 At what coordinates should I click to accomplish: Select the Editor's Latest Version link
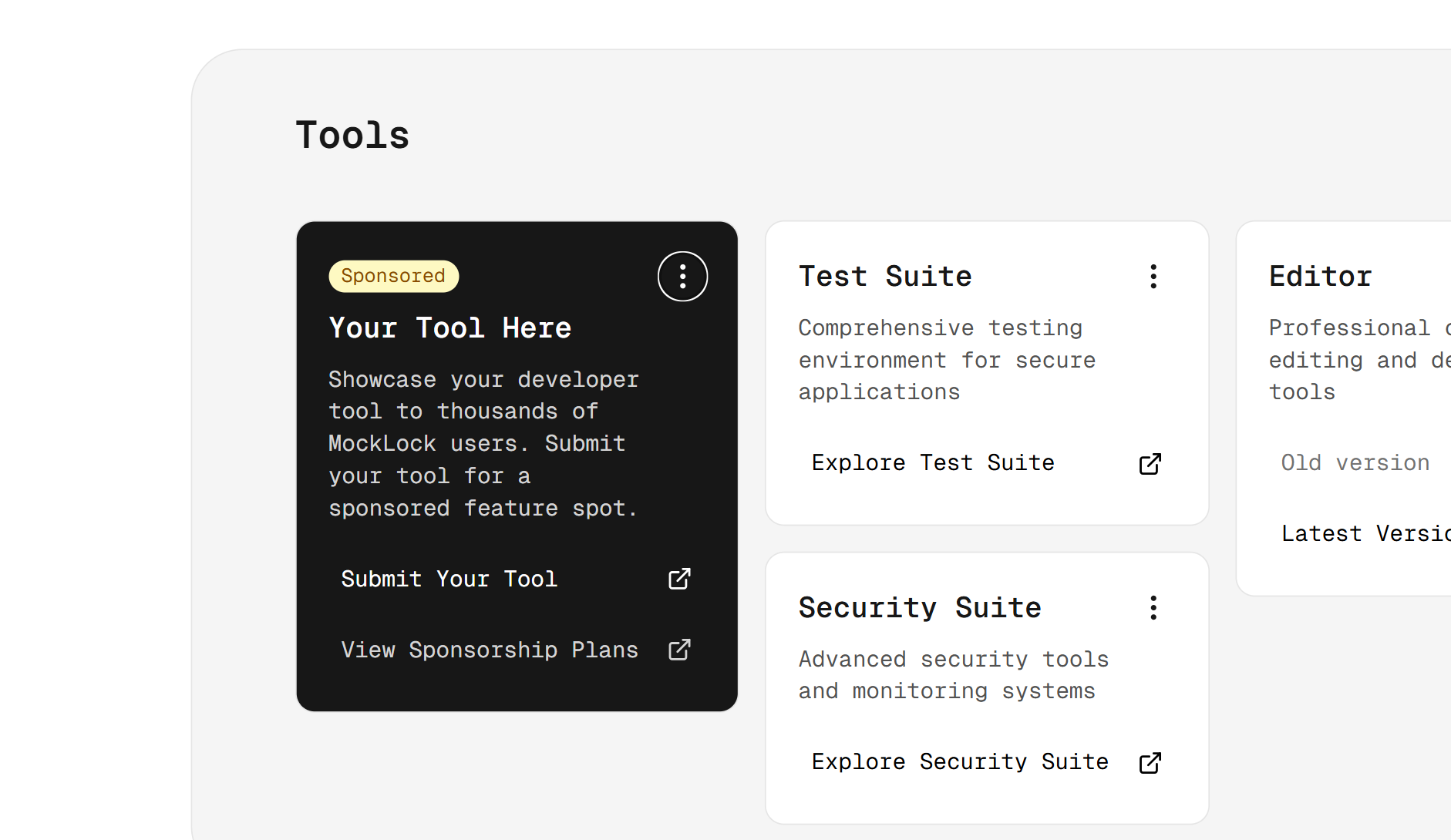[x=1366, y=533]
